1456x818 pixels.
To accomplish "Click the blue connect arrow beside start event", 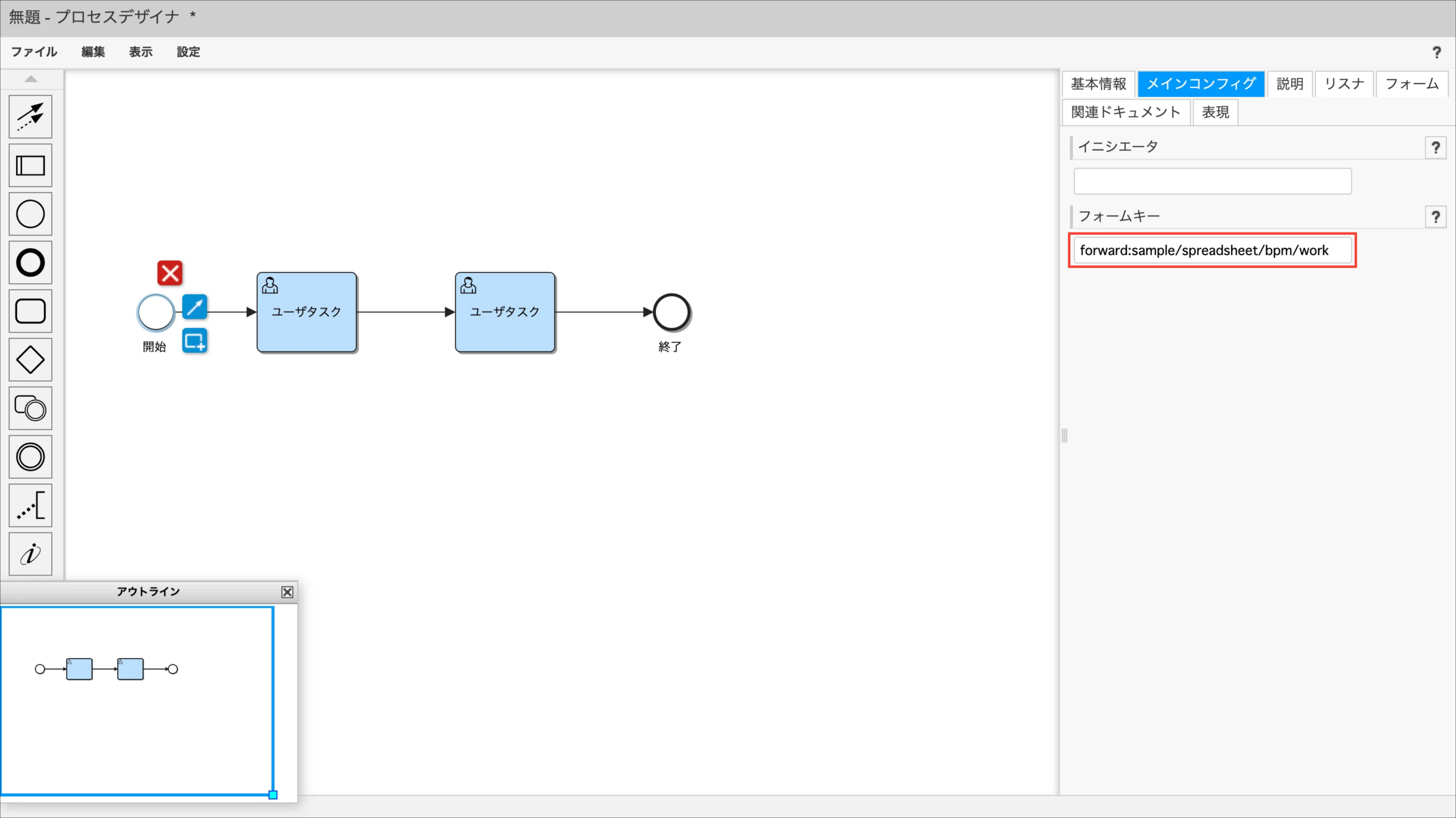I will [x=194, y=307].
